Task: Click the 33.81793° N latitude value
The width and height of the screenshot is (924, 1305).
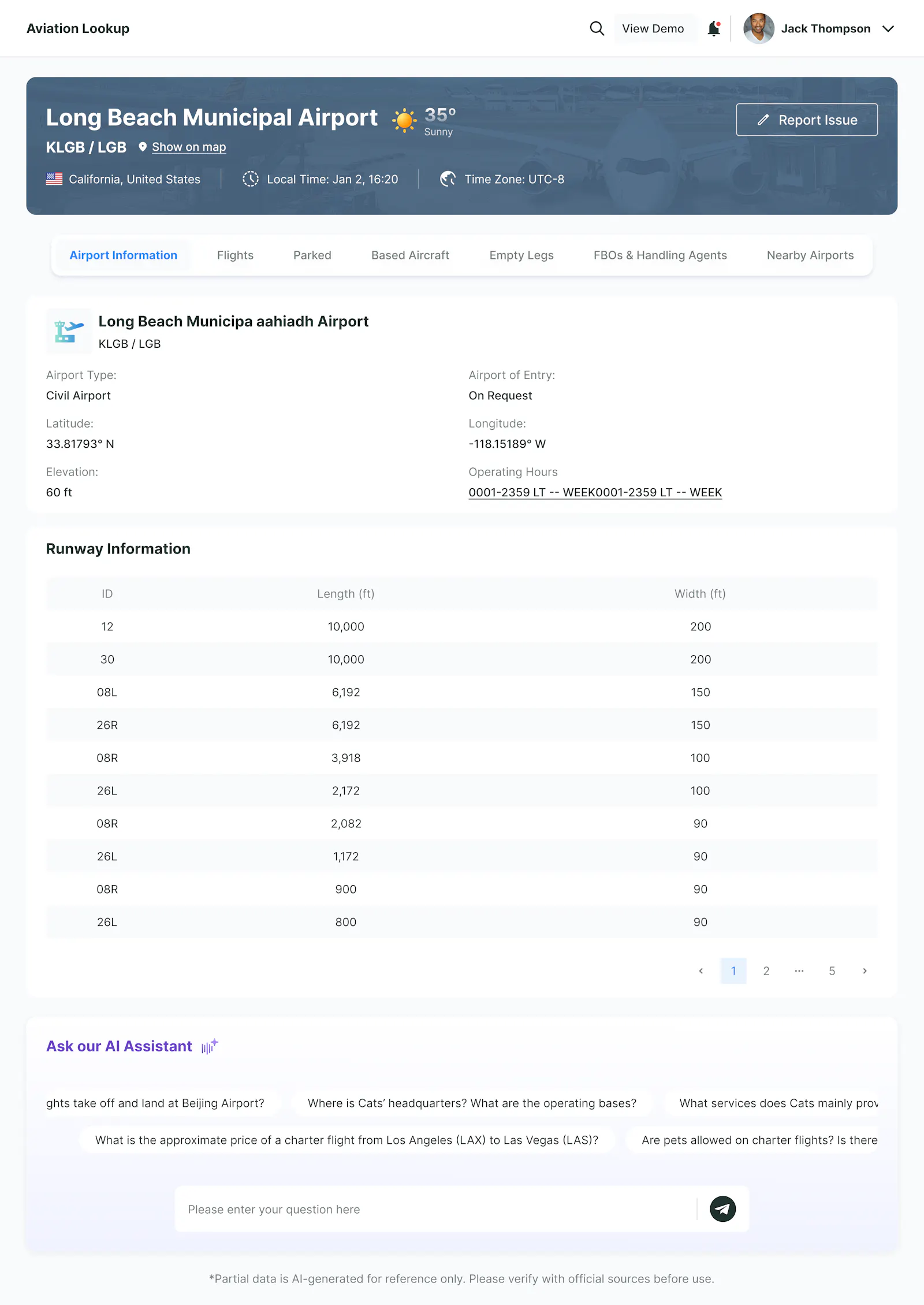Action: (x=80, y=444)
